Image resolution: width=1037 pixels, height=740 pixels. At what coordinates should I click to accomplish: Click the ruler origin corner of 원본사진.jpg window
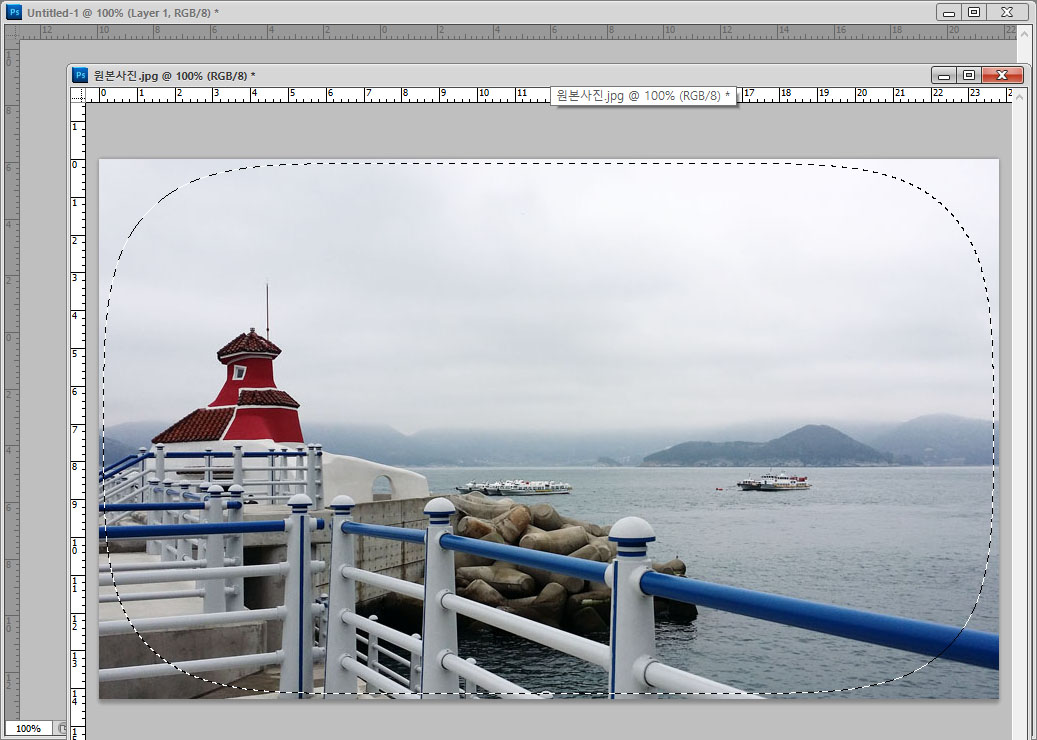click(78, 95)
